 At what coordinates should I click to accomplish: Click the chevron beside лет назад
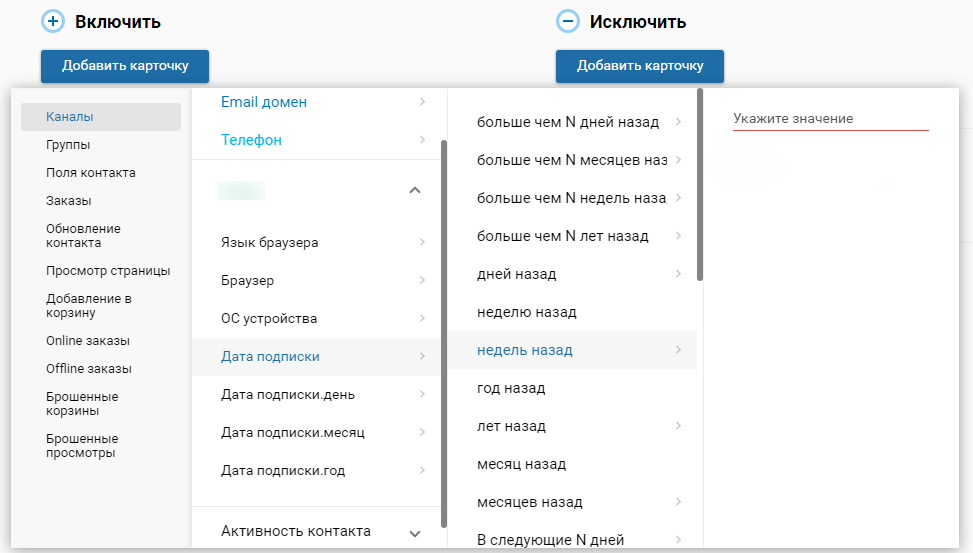[679, 426]
